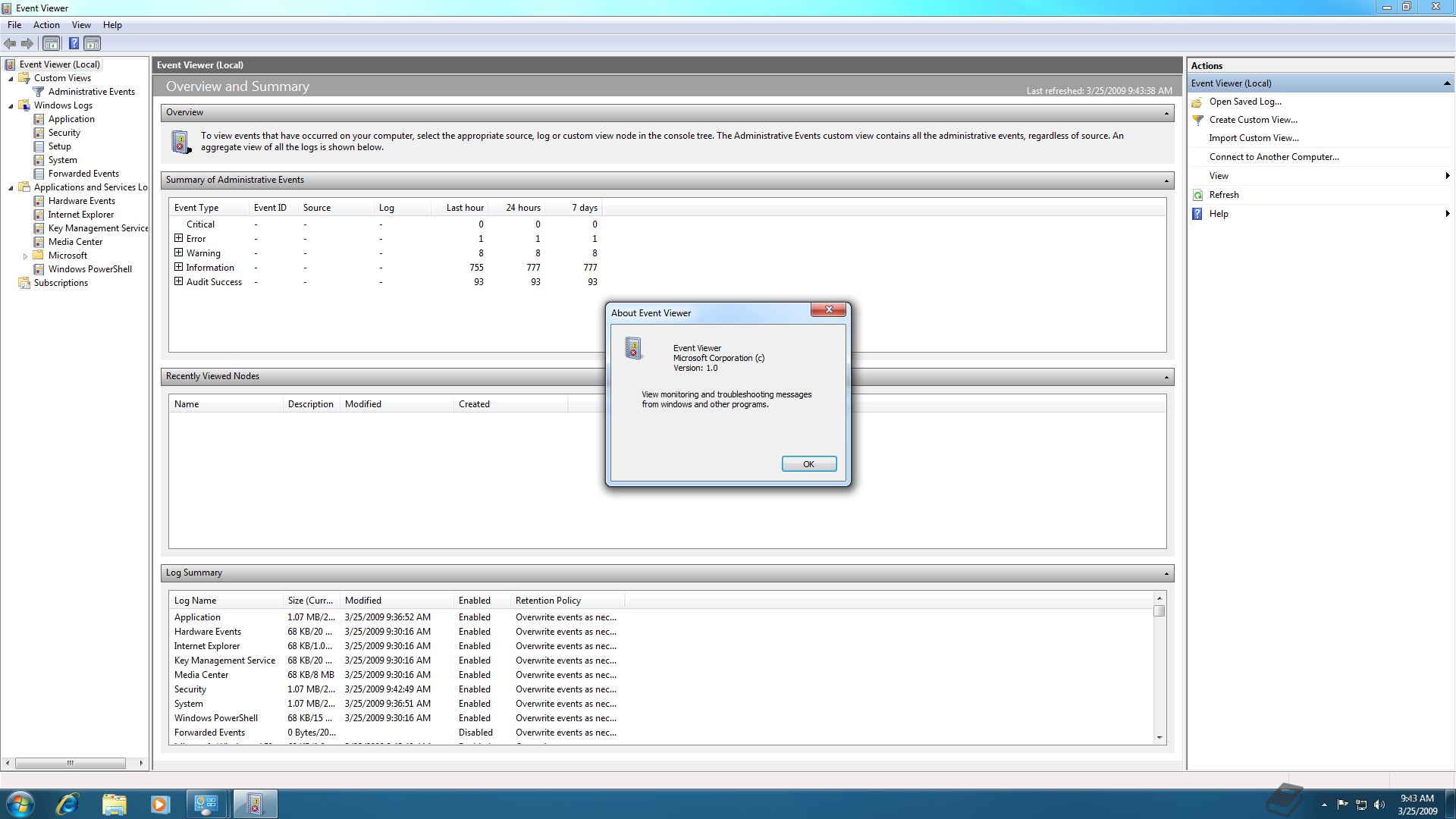1456x819 pixels.
Task: Click Open Saved Log action
Action: [x=1245, y=102]
